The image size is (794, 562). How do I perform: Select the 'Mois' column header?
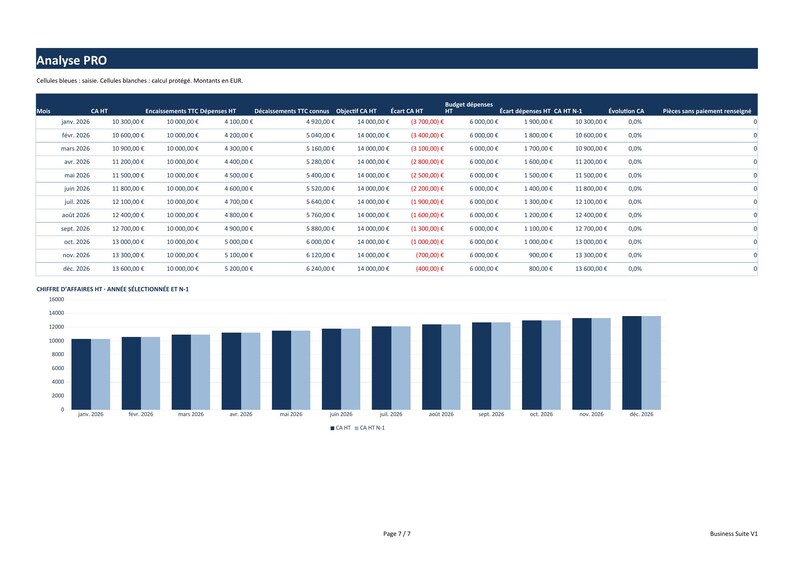pos(44,111)
